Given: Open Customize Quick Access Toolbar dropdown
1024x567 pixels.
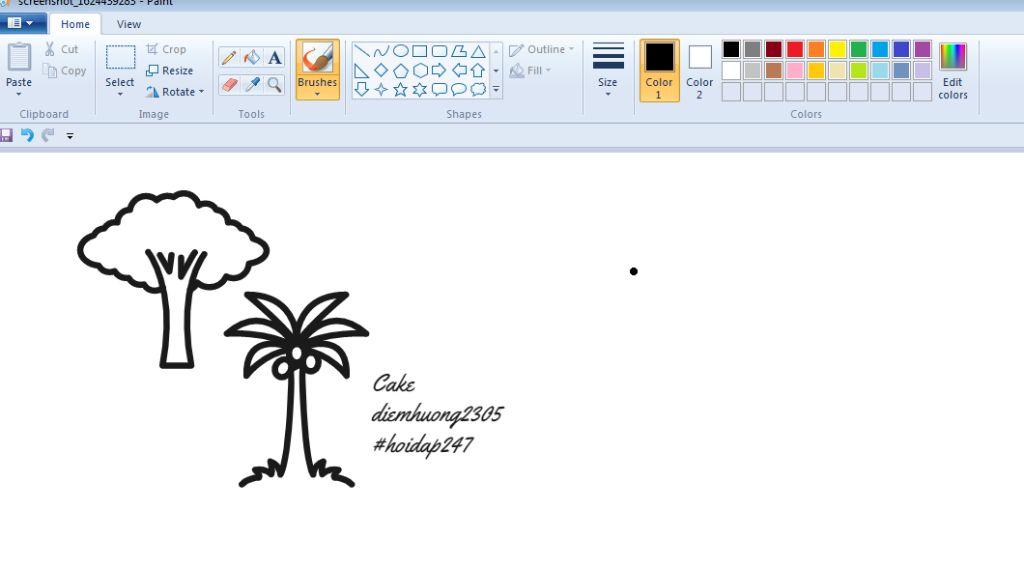Looking at the screenshot, I should tap(70, 136).
